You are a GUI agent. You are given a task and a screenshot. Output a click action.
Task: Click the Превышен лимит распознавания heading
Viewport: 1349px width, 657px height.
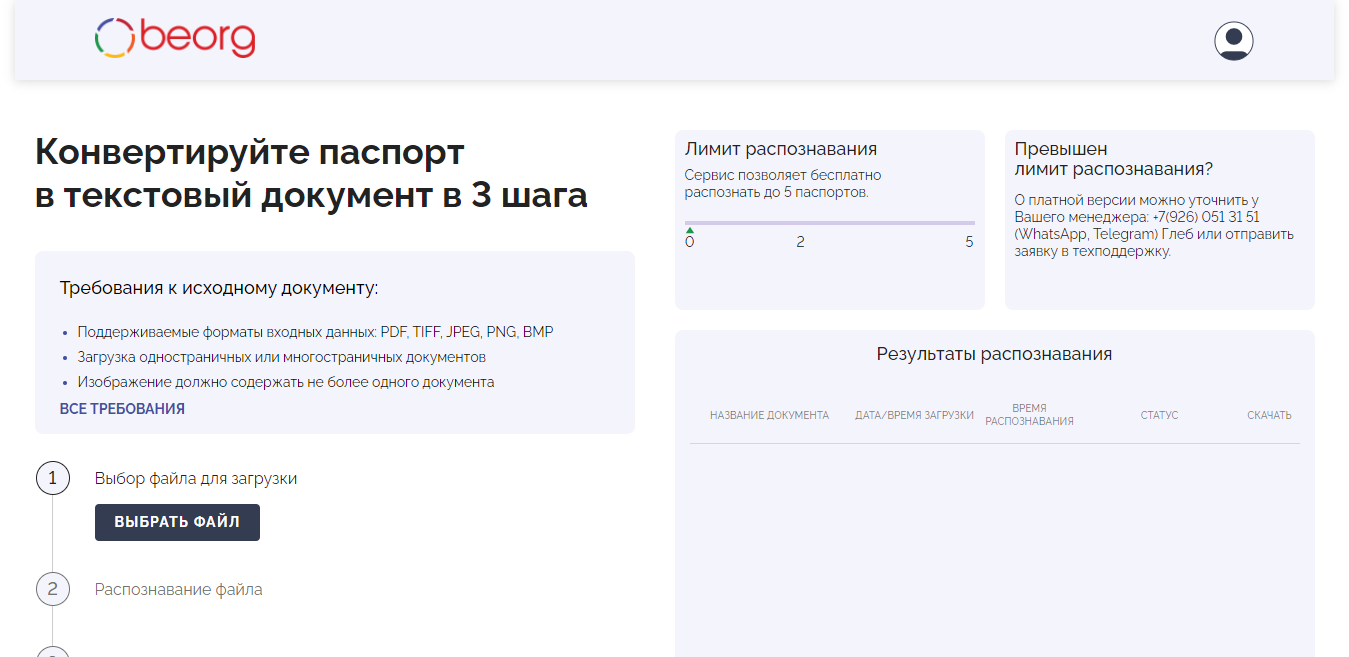[1114, 159]
